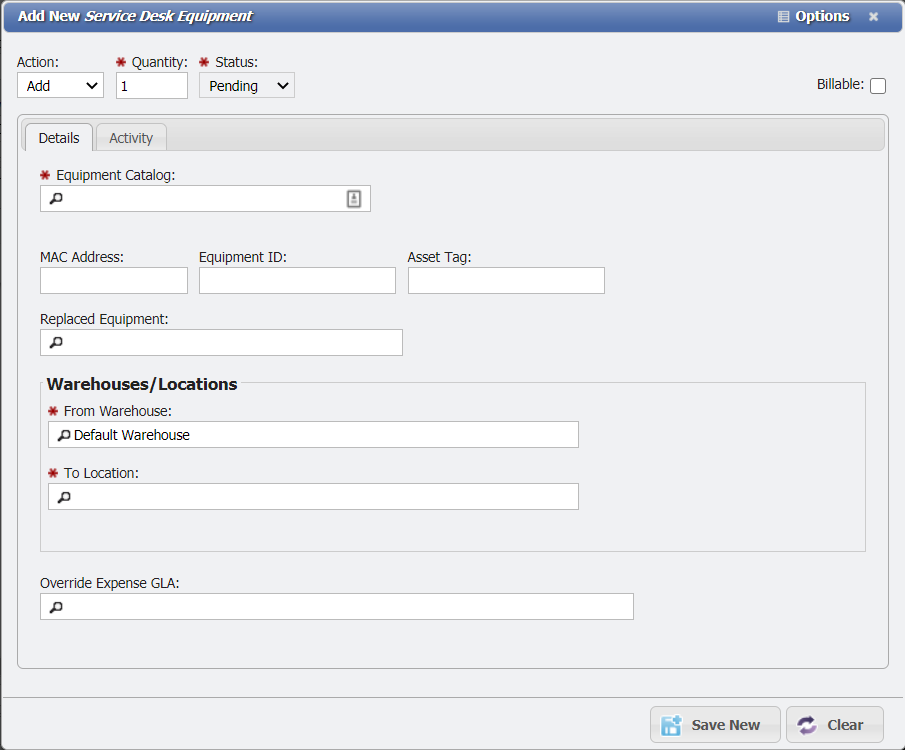
Task: Select the Details tab
Action: click(58, 137)
